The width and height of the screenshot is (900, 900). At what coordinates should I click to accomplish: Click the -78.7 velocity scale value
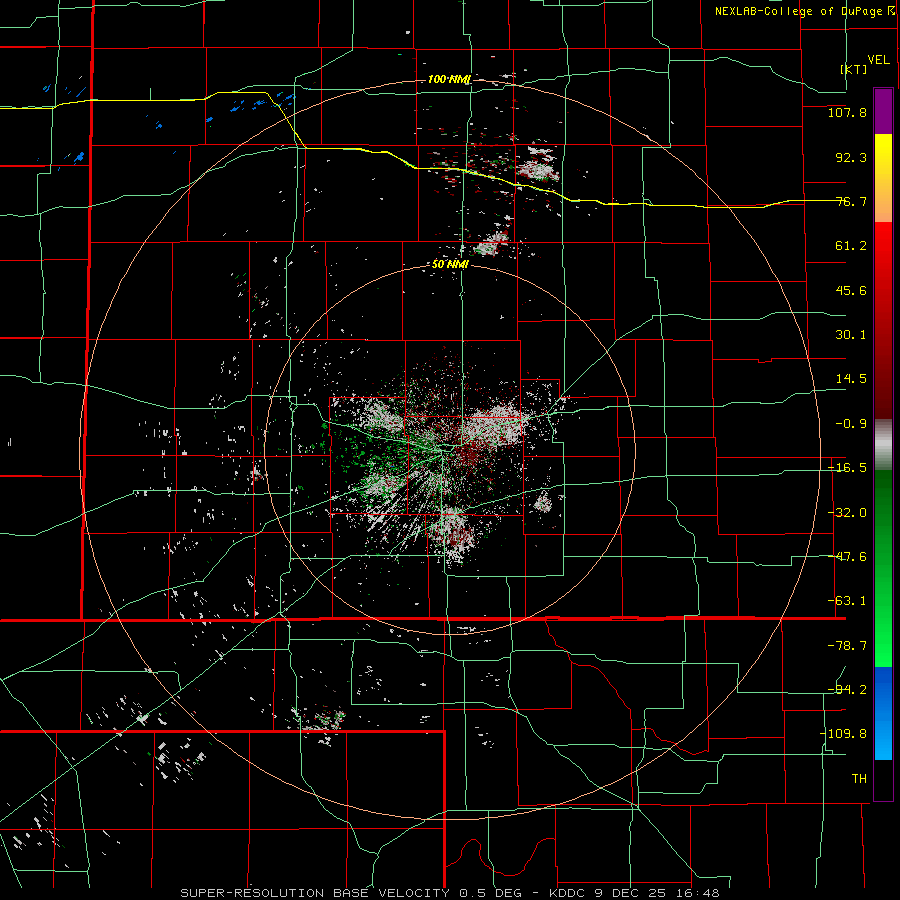[847, 646]
